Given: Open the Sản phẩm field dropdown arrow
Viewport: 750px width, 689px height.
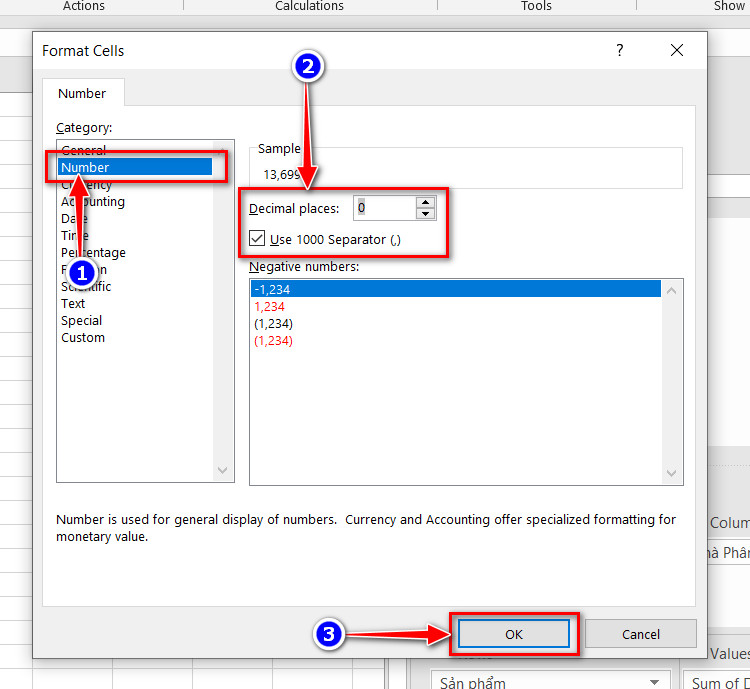Looking at the screenshot, I should [x=655, y=682].
